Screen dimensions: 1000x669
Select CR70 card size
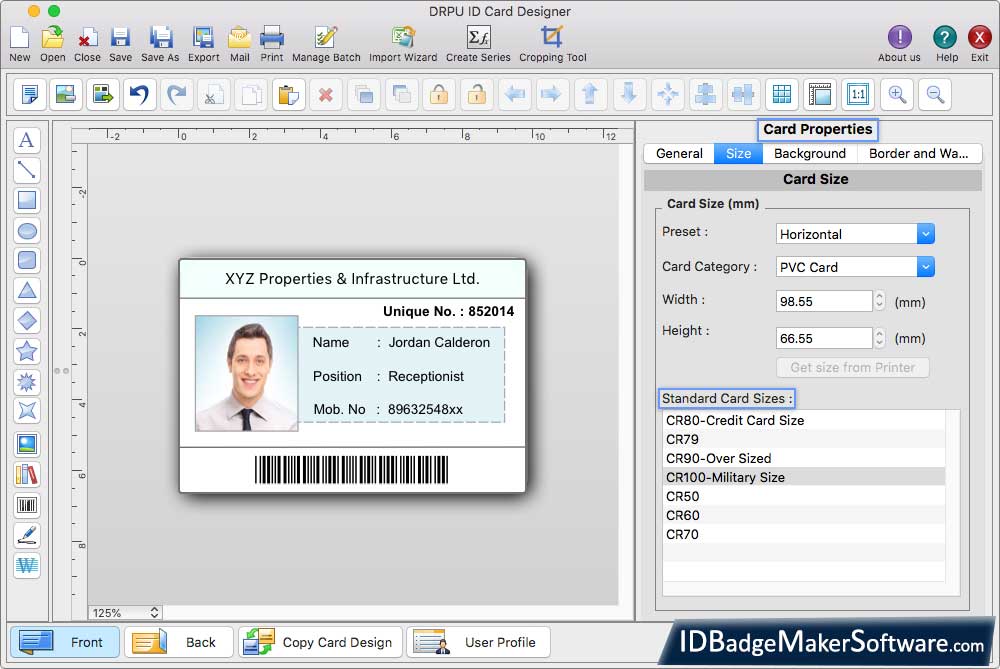click(x=804, y=534)
